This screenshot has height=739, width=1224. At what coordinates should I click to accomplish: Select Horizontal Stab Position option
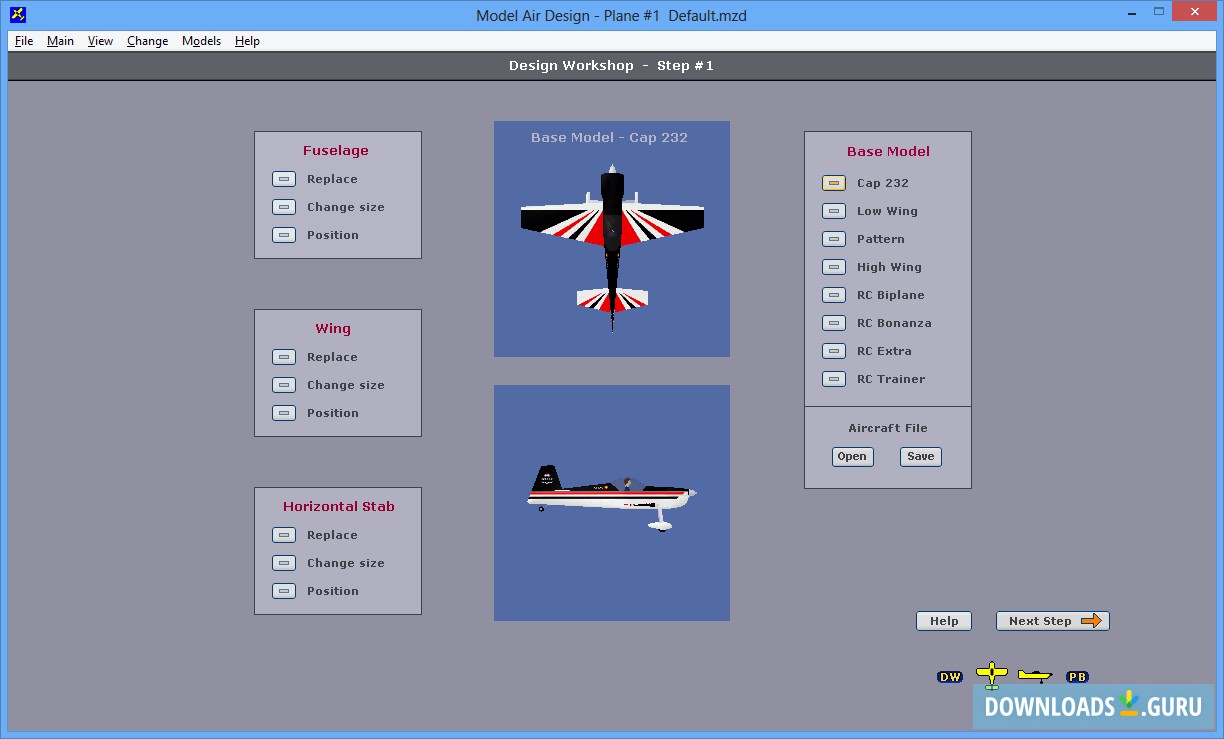pyautogui.click(x=284, y=591)
